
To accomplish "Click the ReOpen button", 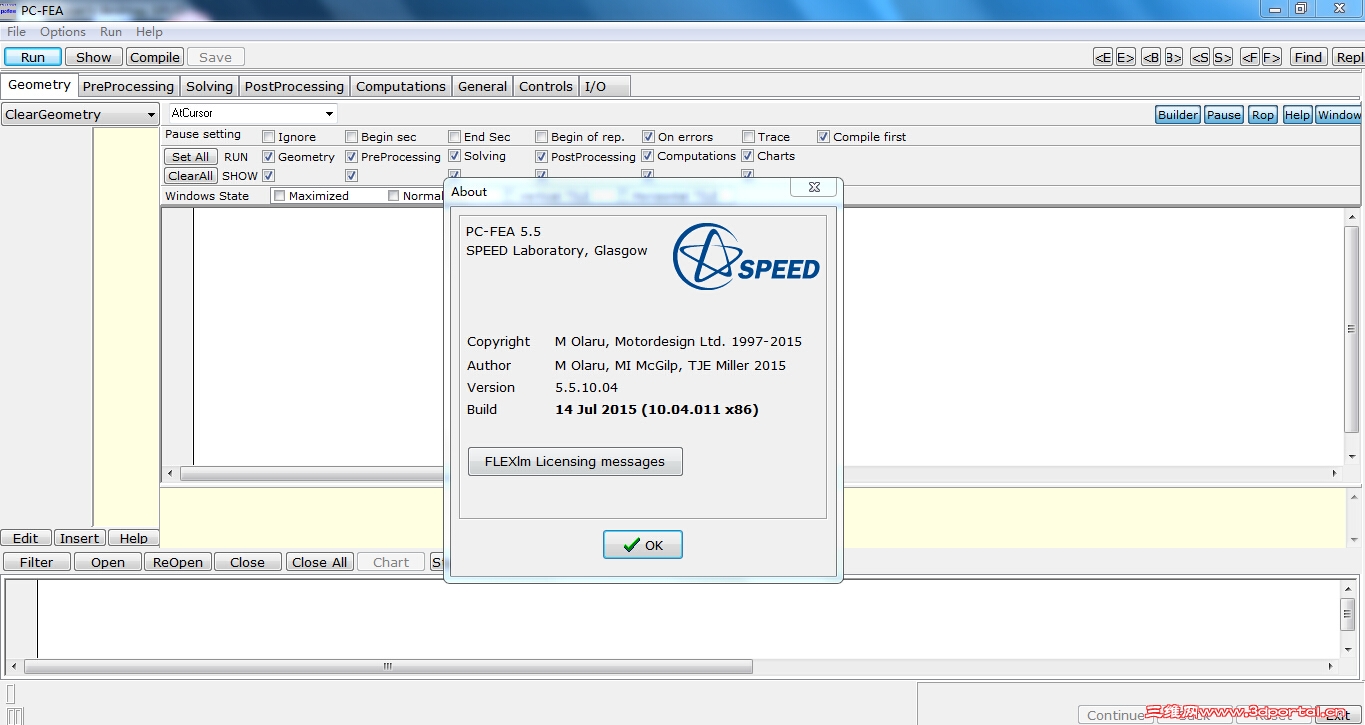I will pos(178,562).
